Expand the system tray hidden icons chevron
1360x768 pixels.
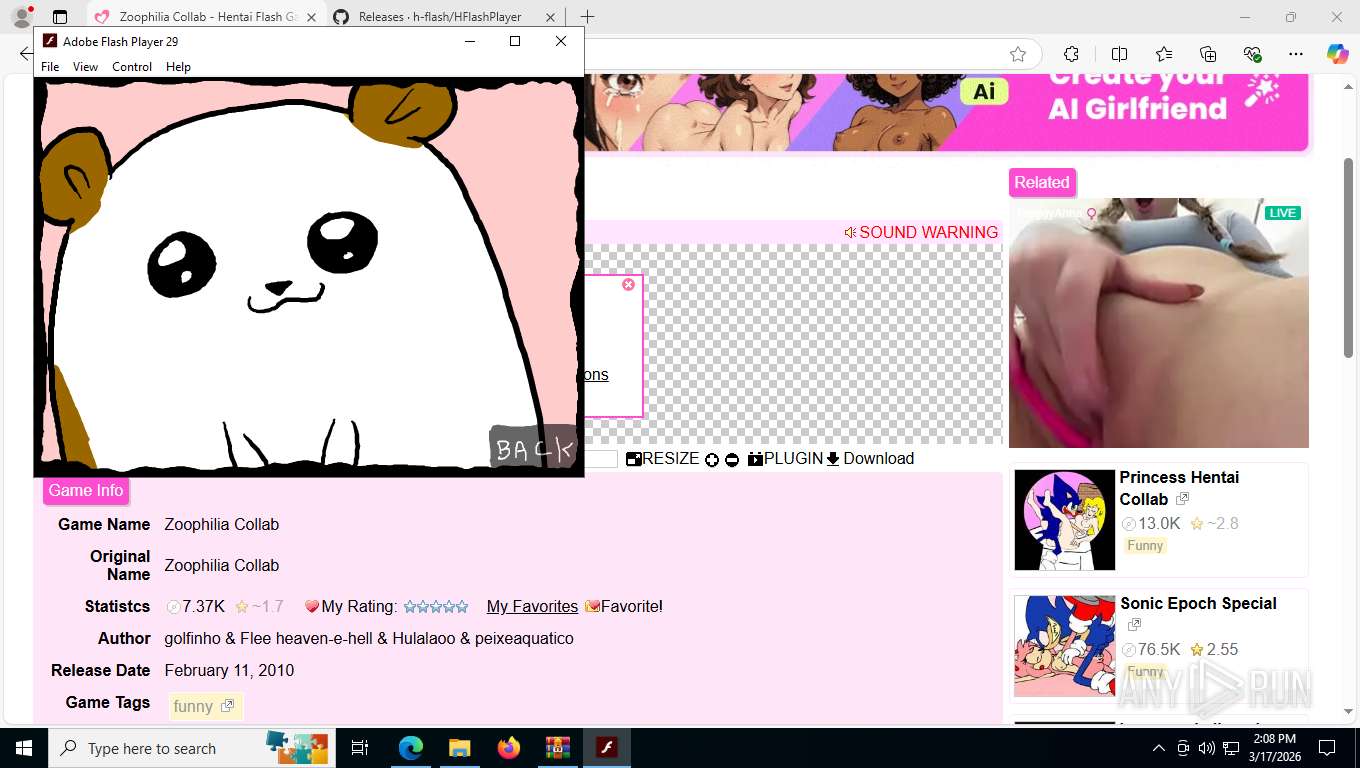1159,748
